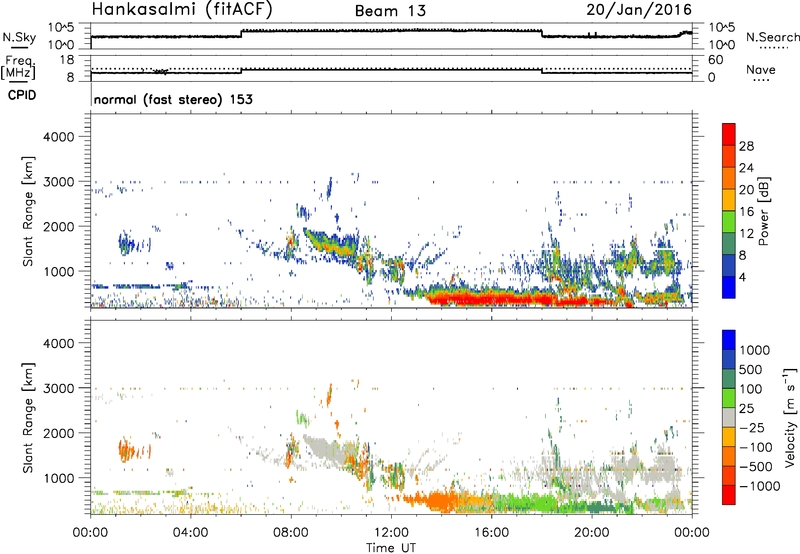
Task: Click the Beam 13 label
Action: pyautogui.click(x=390, y=11)
